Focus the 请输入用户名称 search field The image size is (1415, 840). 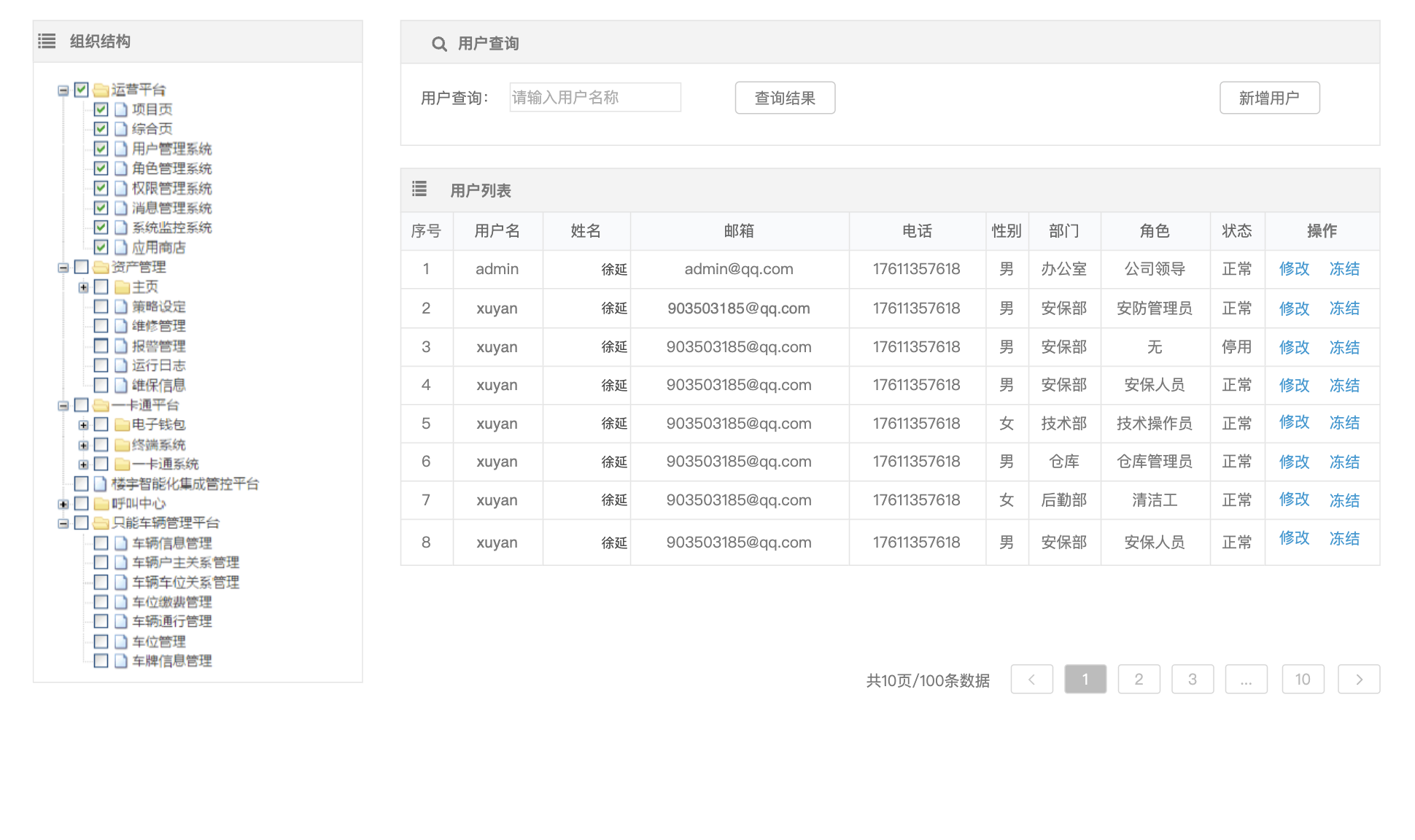[594, 98]
